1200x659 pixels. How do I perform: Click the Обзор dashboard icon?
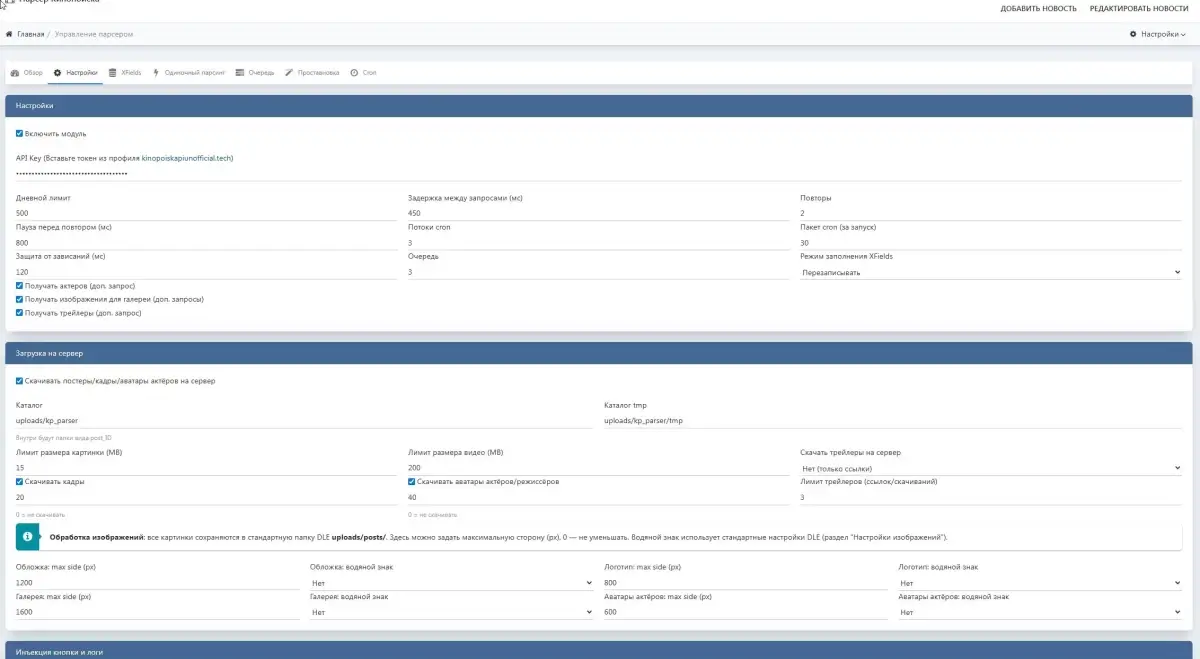[x=14, y=73]
